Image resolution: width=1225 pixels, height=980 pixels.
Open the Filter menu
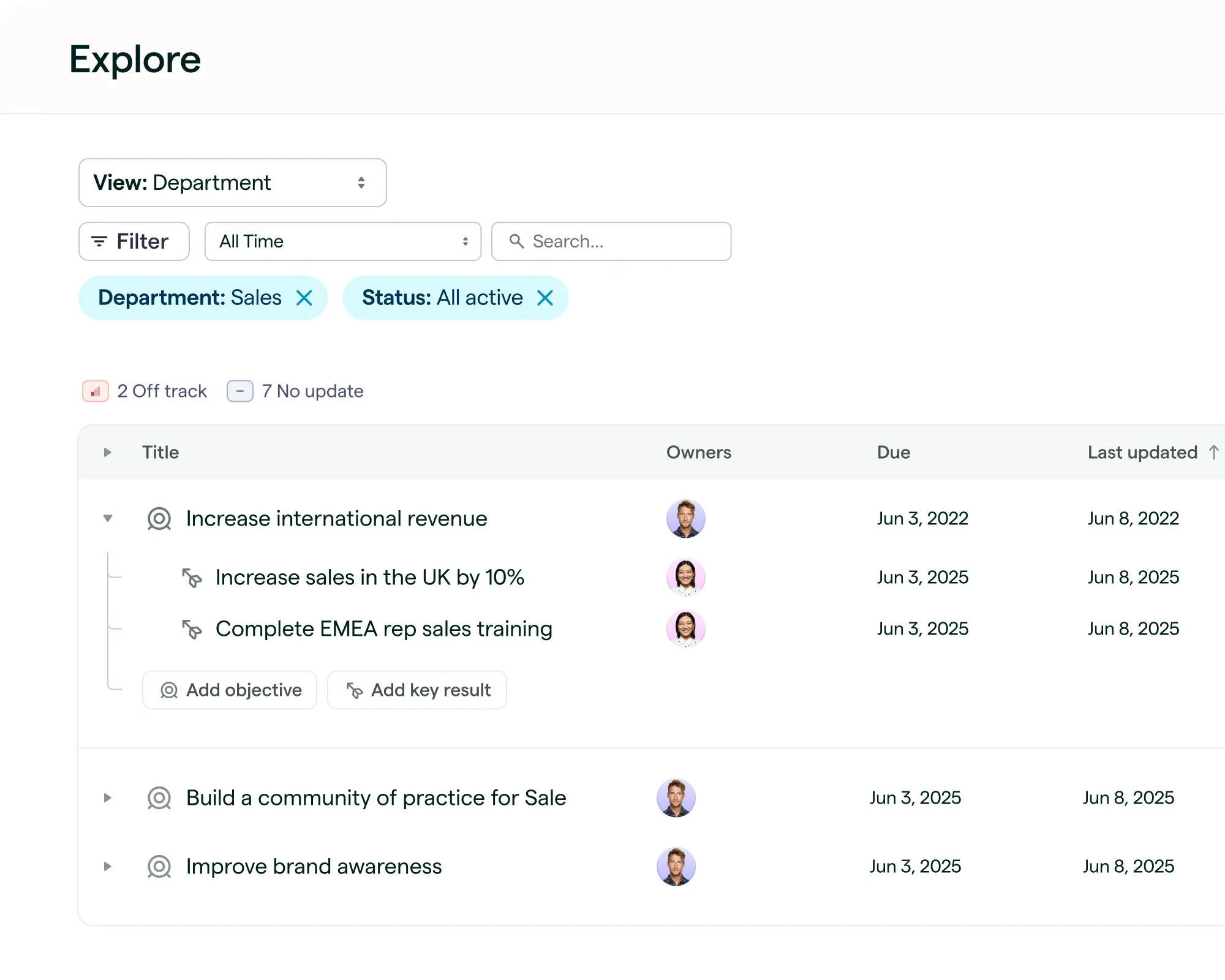click(134, 241)
